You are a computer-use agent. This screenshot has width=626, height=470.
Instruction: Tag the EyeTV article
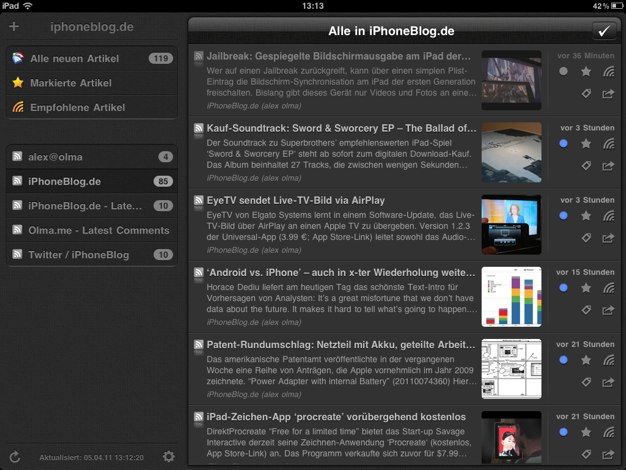(x=586, y=238)
